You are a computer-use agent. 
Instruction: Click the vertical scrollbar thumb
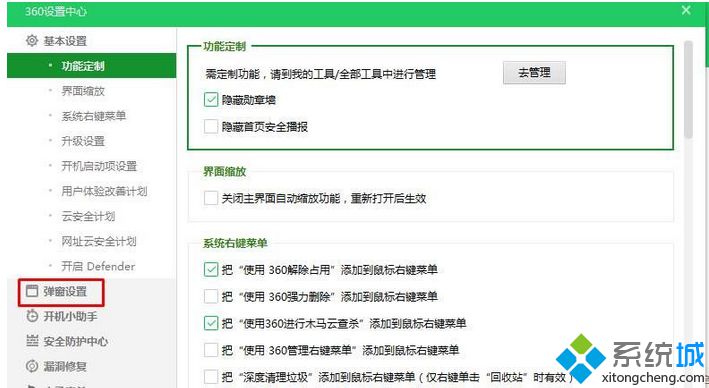click(x=688, y=89)
